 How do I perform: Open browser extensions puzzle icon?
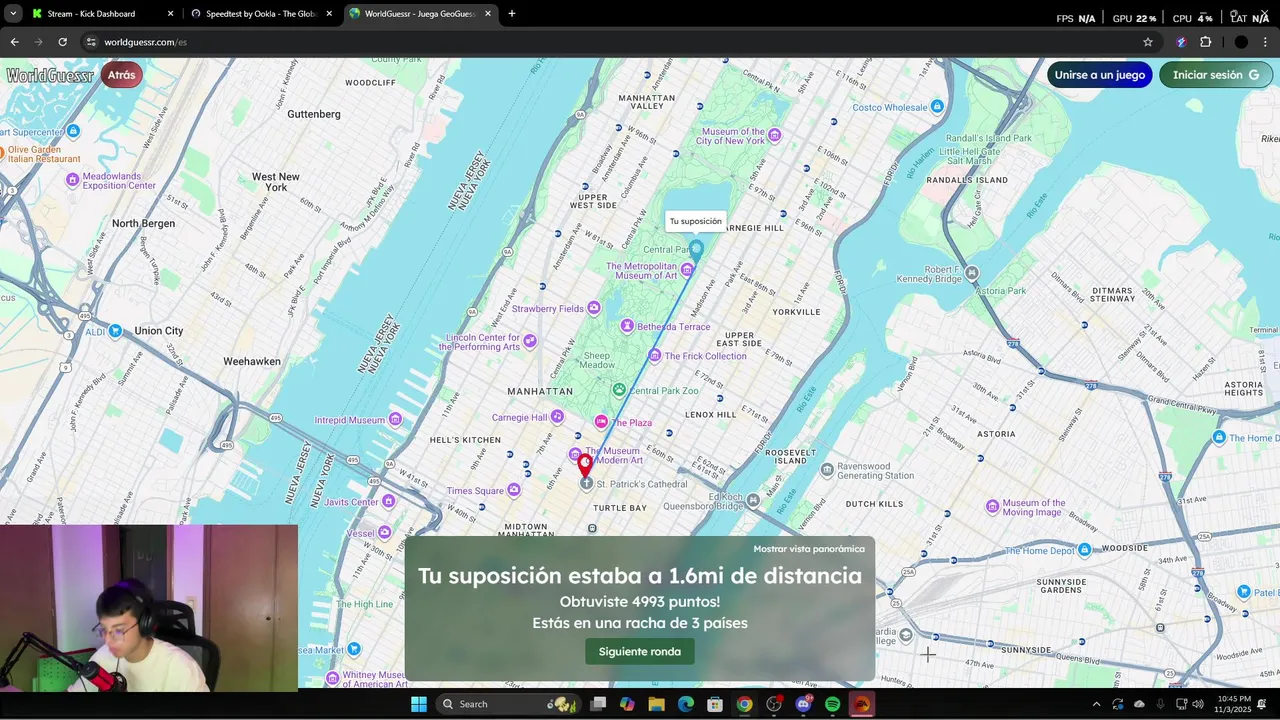click(1206, 42)
